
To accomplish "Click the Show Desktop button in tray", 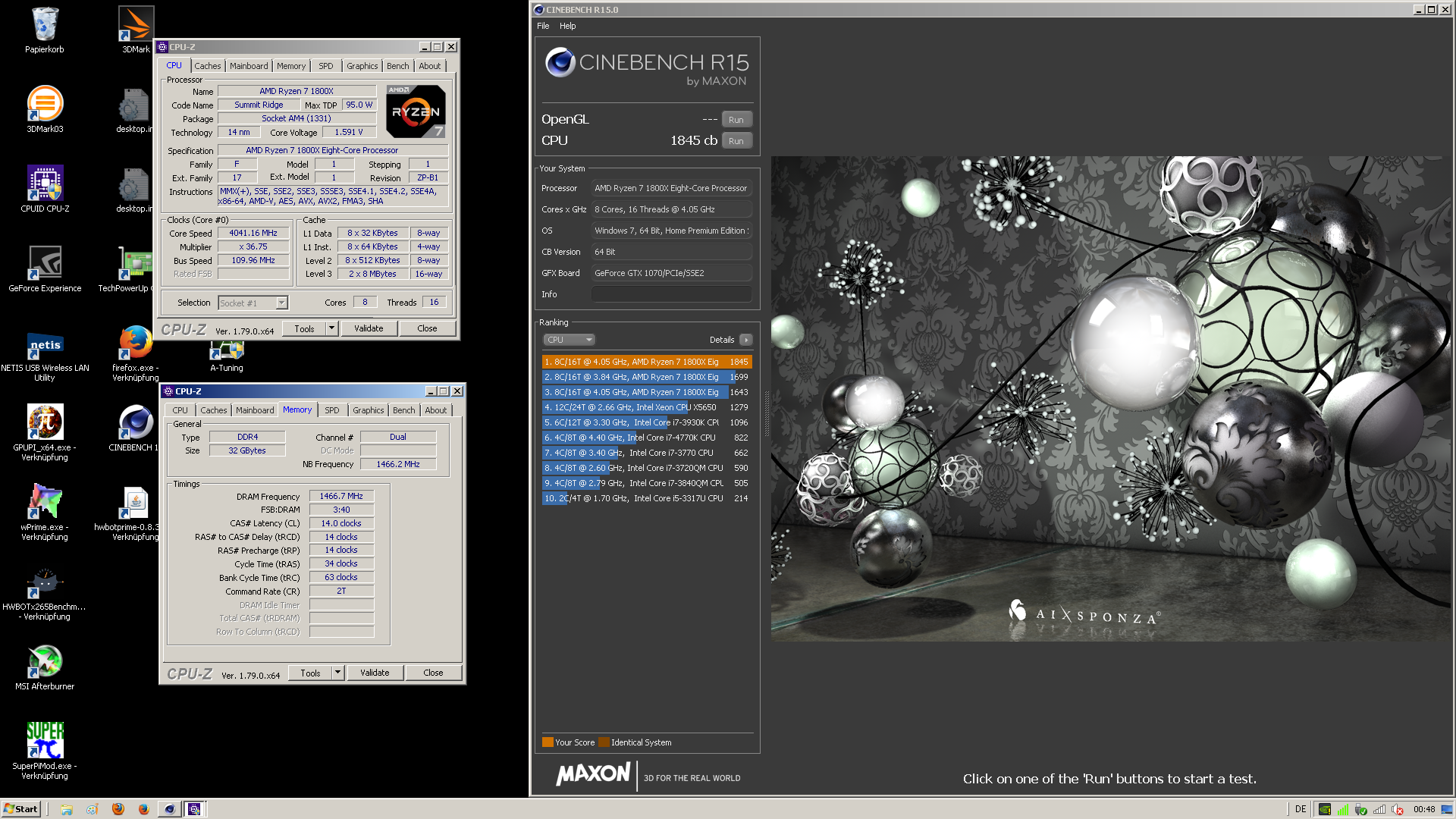I will [x=1447, y=809].
